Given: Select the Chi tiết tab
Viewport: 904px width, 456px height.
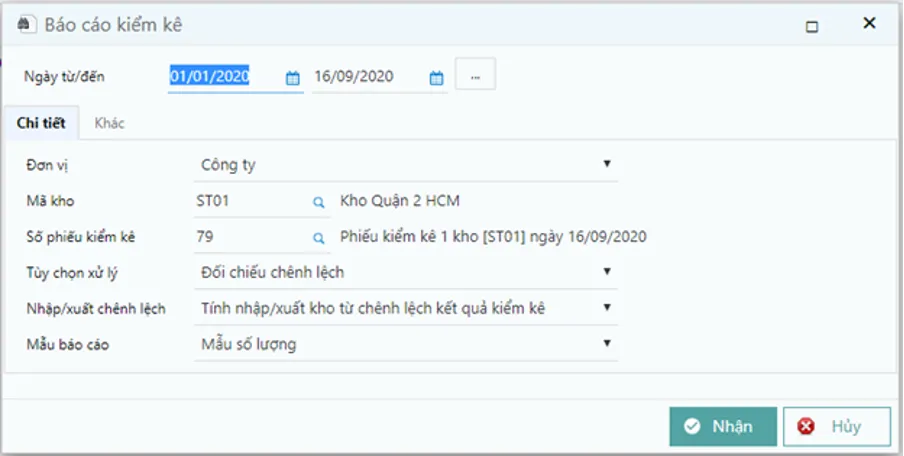Looking at the screenshot, I should click(x=41, y=124).
